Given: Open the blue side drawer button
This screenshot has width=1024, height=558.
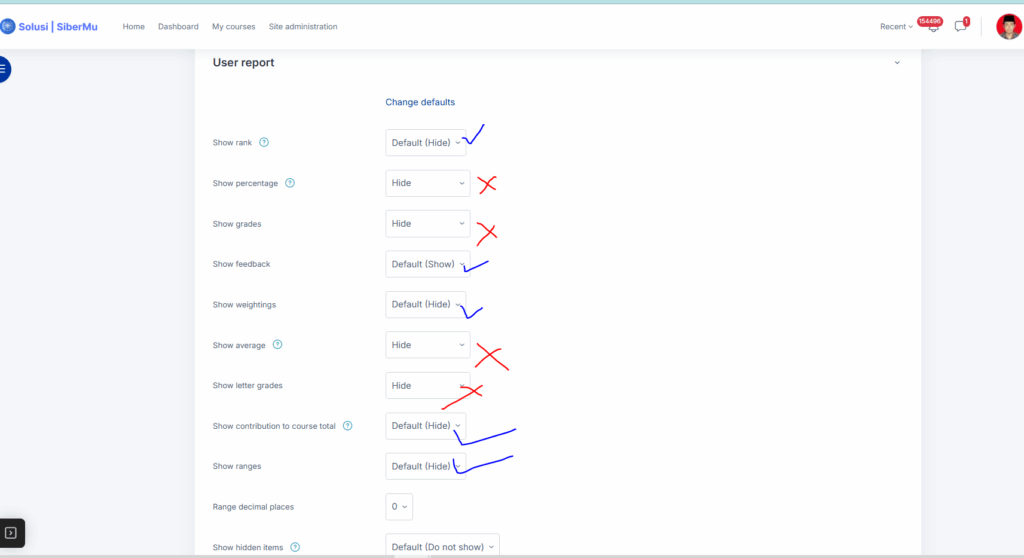Looking at the screenshot, I should coord(3,69).
